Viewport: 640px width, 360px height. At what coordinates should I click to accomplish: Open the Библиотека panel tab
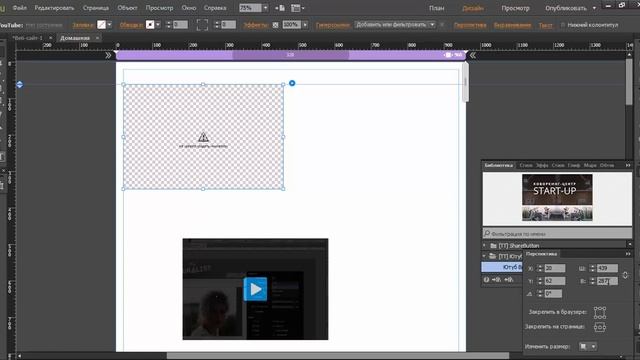(498, 165)
